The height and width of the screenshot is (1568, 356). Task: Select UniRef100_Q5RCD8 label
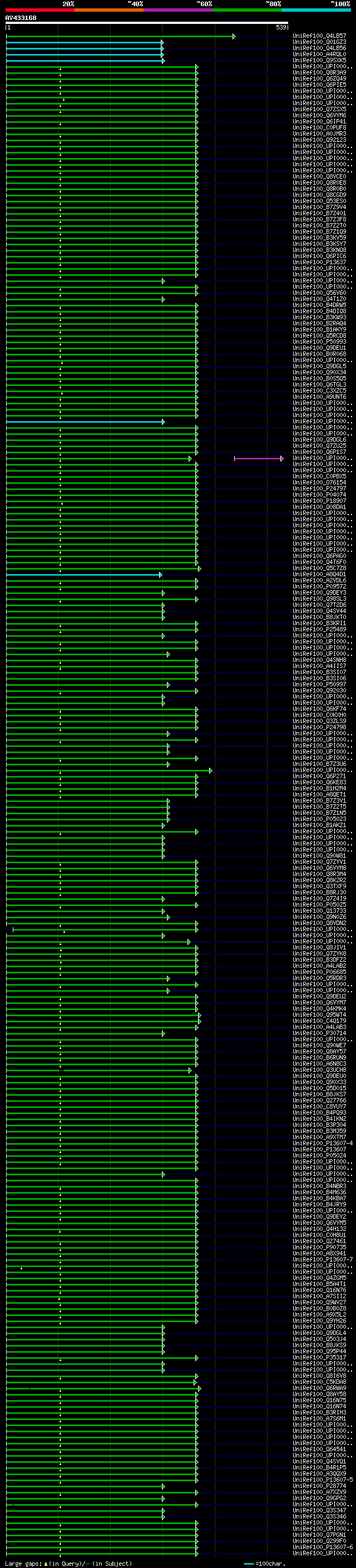[319, 335]
